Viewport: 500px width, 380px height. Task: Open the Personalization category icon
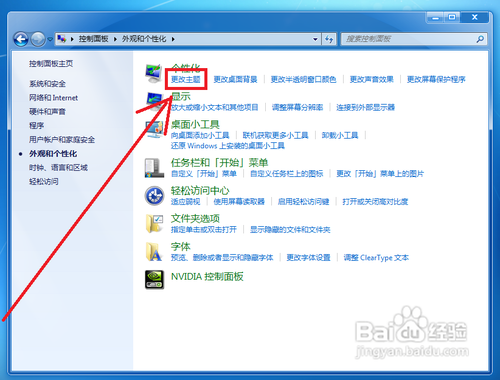pos(154,73)
